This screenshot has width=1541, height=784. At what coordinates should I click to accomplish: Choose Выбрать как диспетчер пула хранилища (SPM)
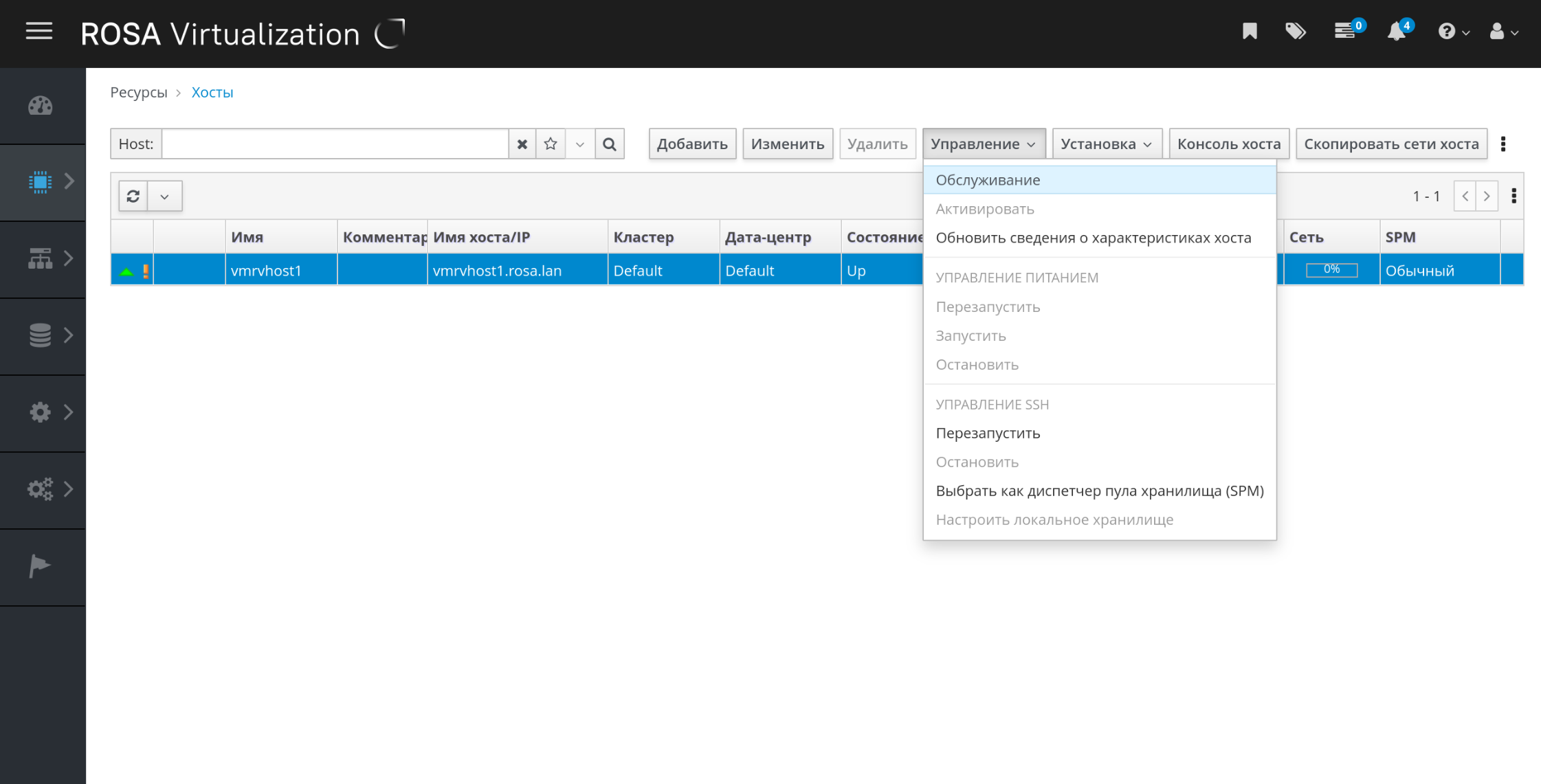coord(1099,491)
